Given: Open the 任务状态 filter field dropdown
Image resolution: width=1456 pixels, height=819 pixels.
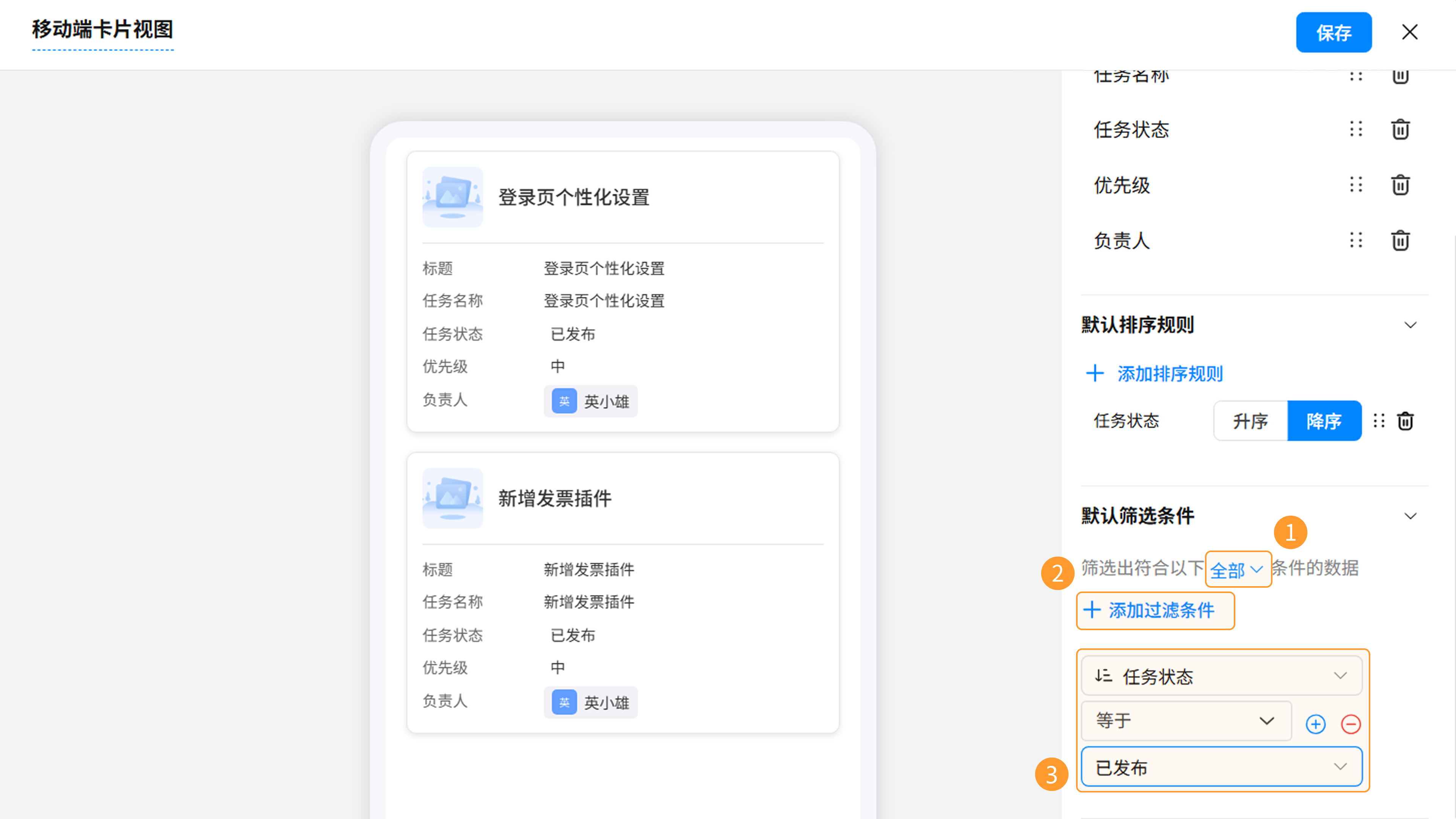Looking at the screenshot, I should click(1221, 676).
